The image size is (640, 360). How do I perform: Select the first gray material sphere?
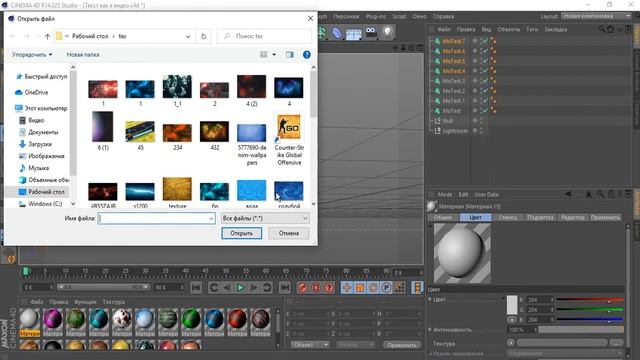[29, 319]
